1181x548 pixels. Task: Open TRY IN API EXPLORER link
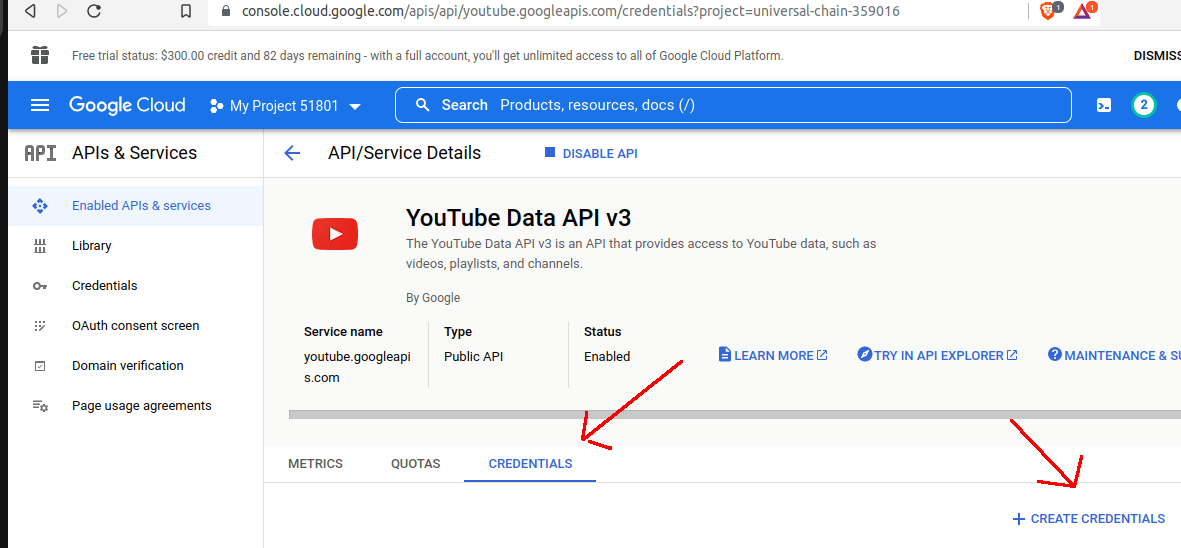938,355
